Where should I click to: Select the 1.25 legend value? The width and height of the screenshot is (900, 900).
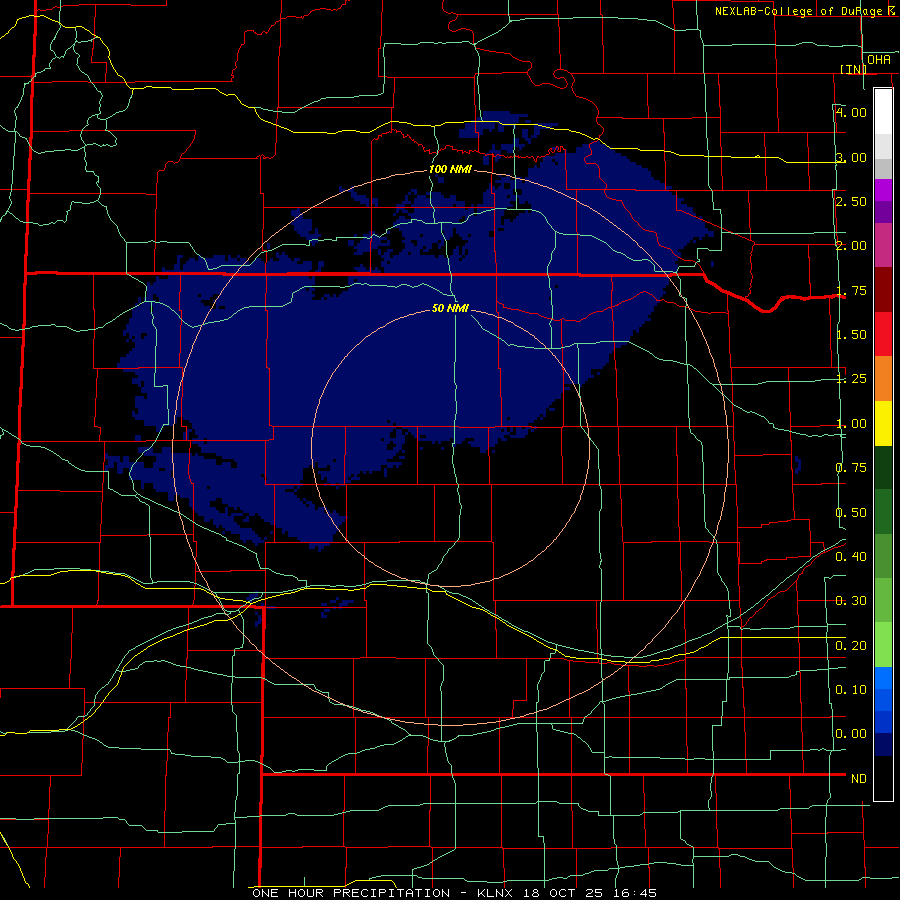click(851, 379)
